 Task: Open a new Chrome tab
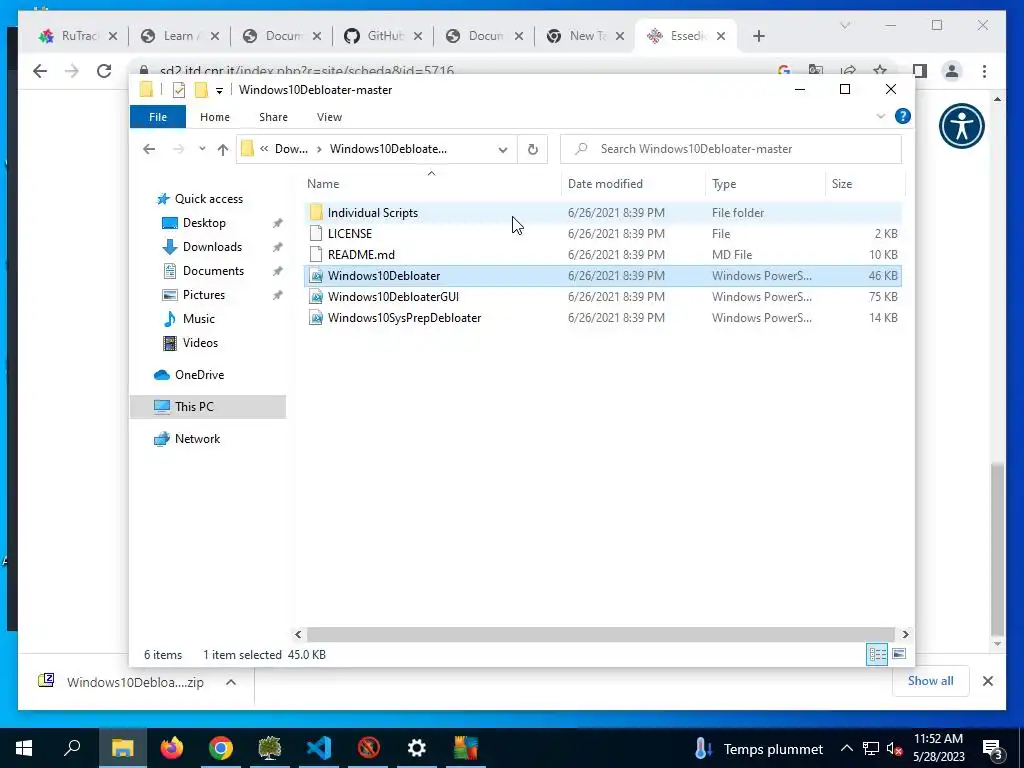758,36
